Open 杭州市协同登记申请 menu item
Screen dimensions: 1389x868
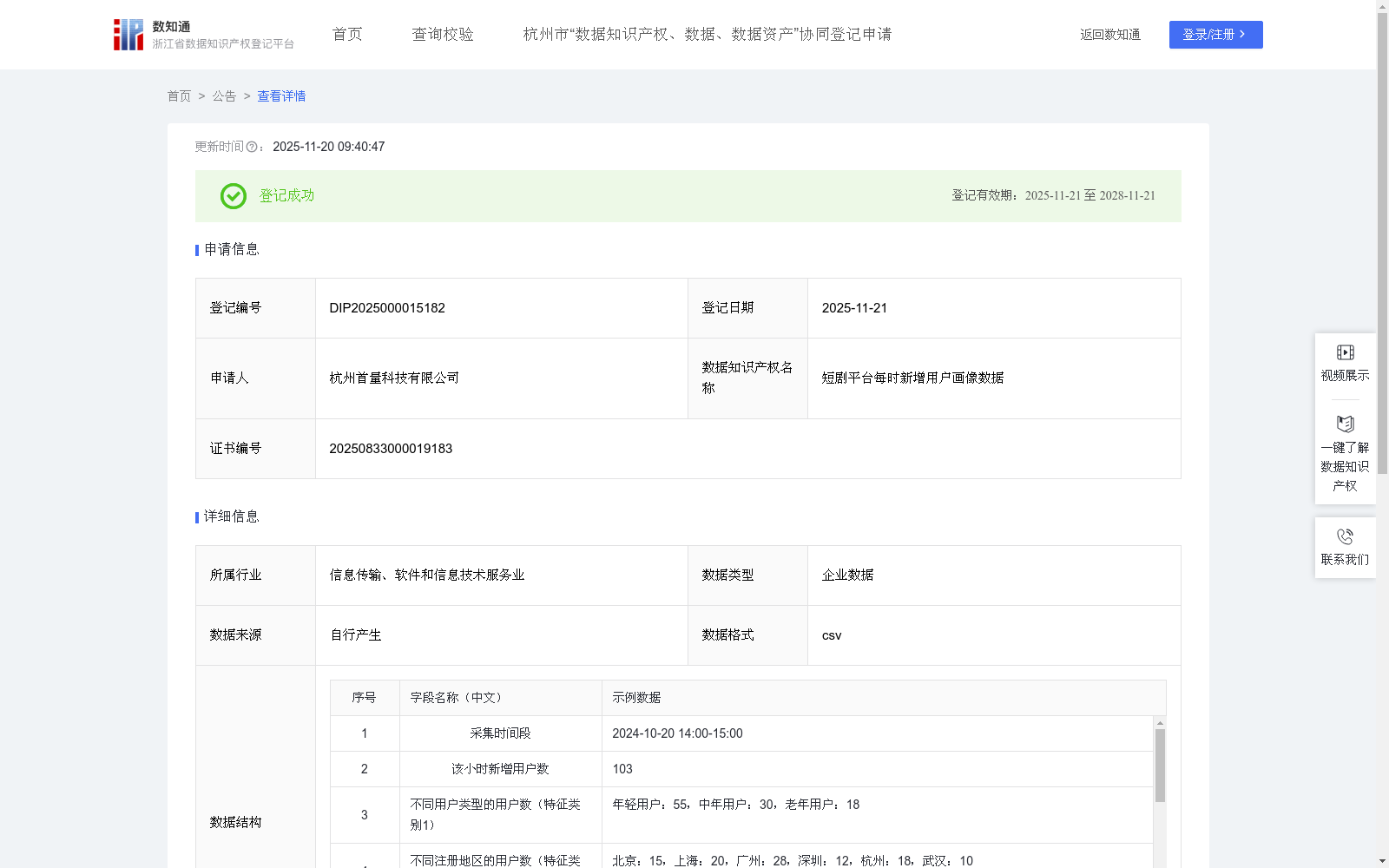[x=708, y=35]
